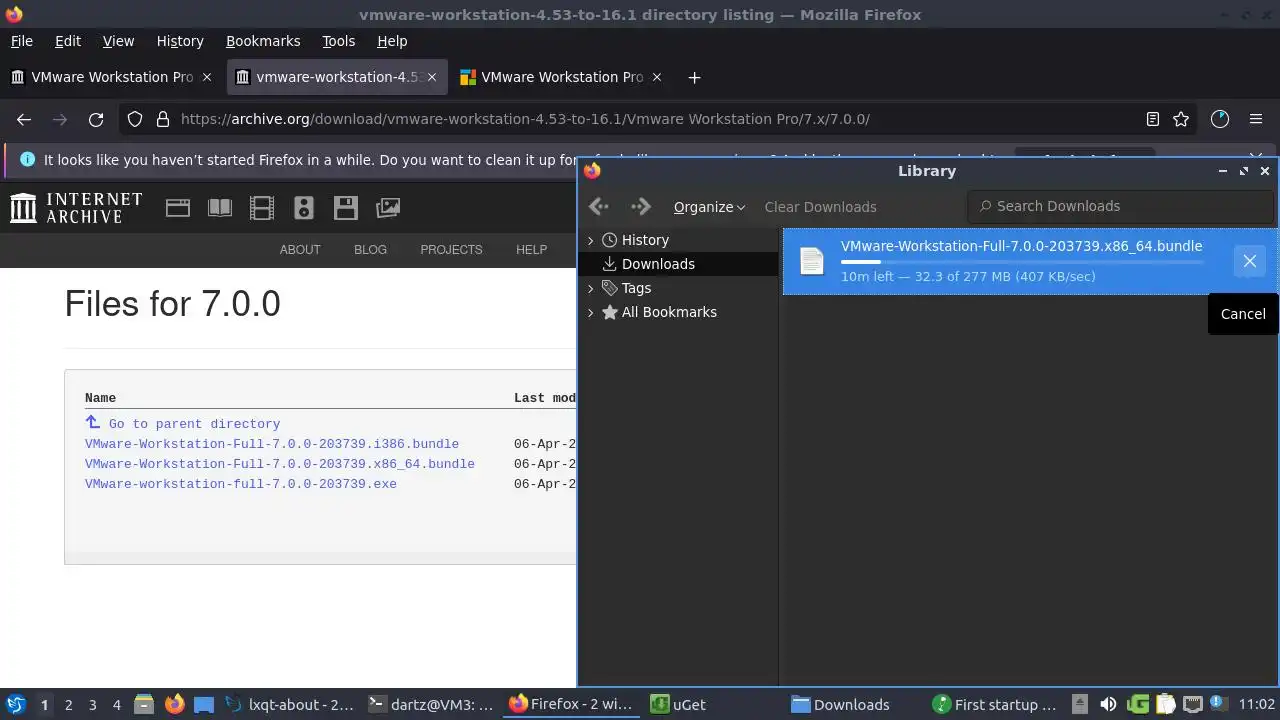Click the download progress bar
The height and width of the screenshot is (720, 1280).
click(1022, 262)
